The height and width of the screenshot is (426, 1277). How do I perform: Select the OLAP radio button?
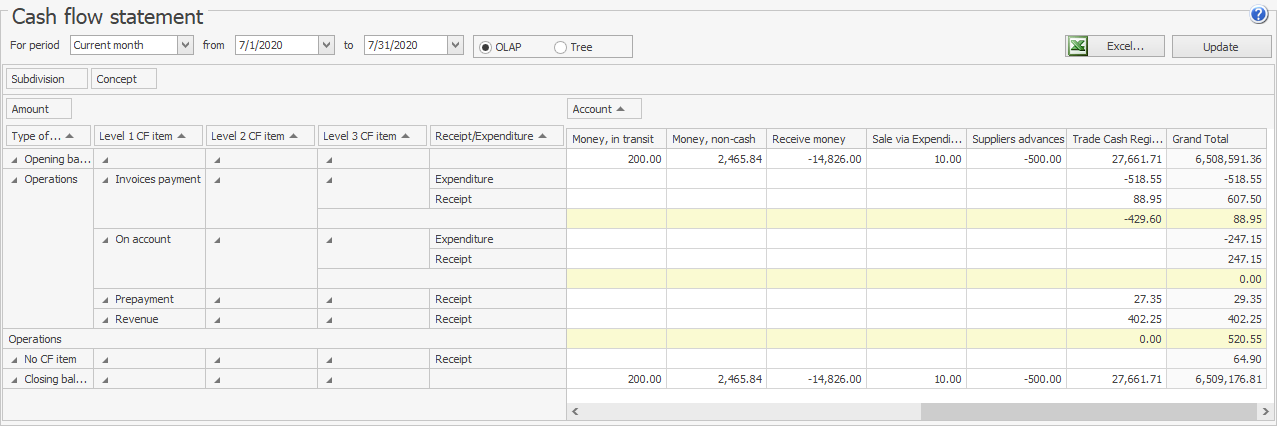coord(487,47)
